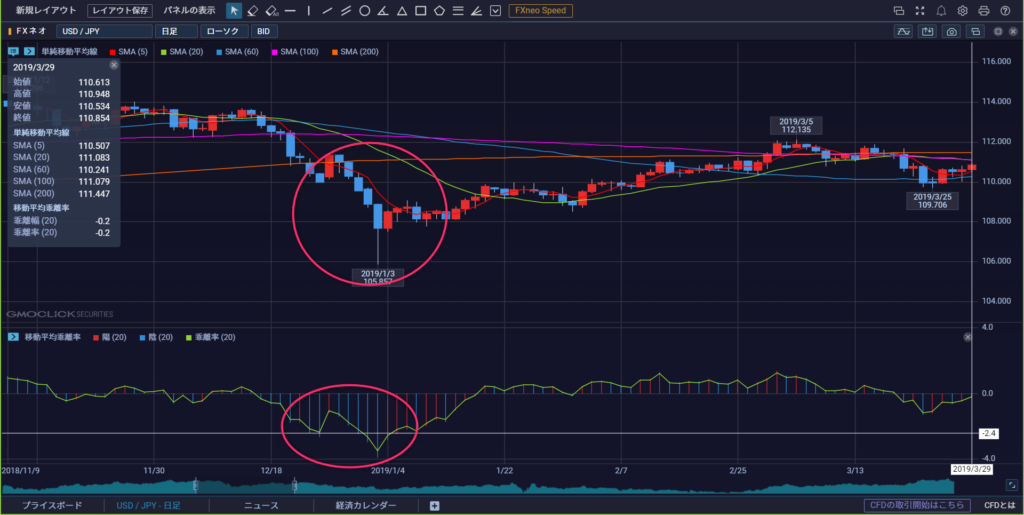The image size is (1024, 515).
Task: Select the vertical line drawing tool
Action: [309, 10]
